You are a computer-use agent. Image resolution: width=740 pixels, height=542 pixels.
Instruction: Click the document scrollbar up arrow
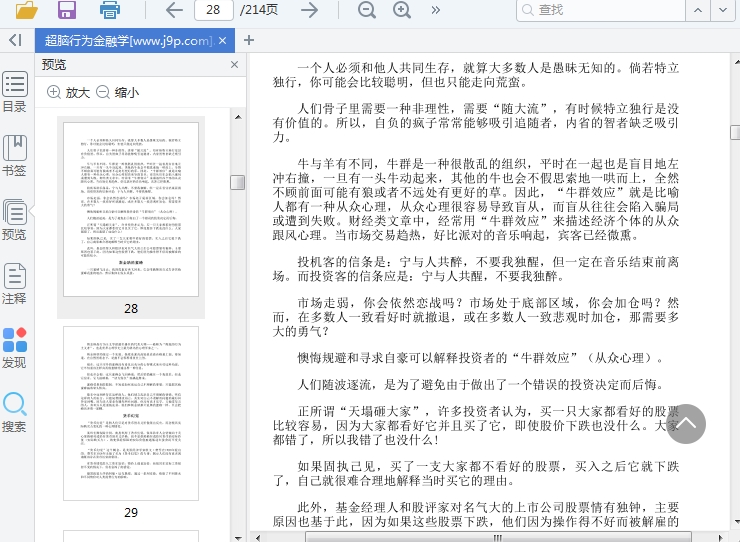[736, 62]
